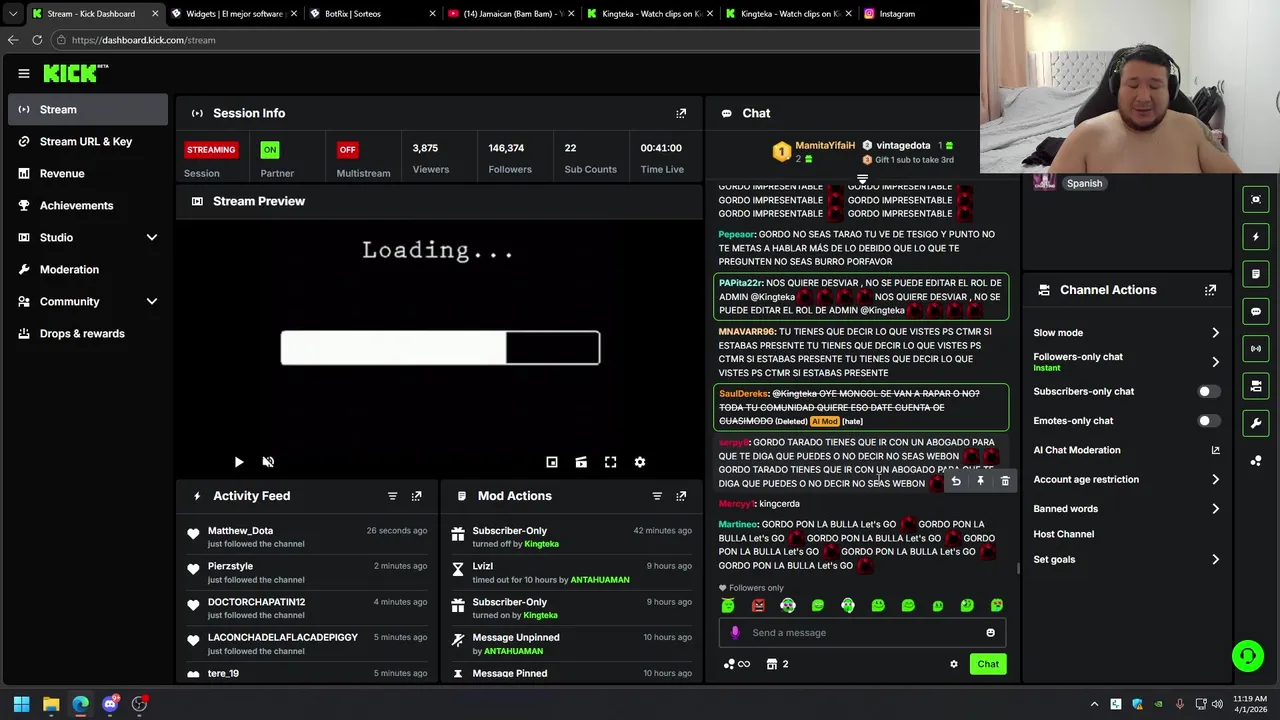
Task: Click the Spanish language tag
Action: pos(1084,183)
